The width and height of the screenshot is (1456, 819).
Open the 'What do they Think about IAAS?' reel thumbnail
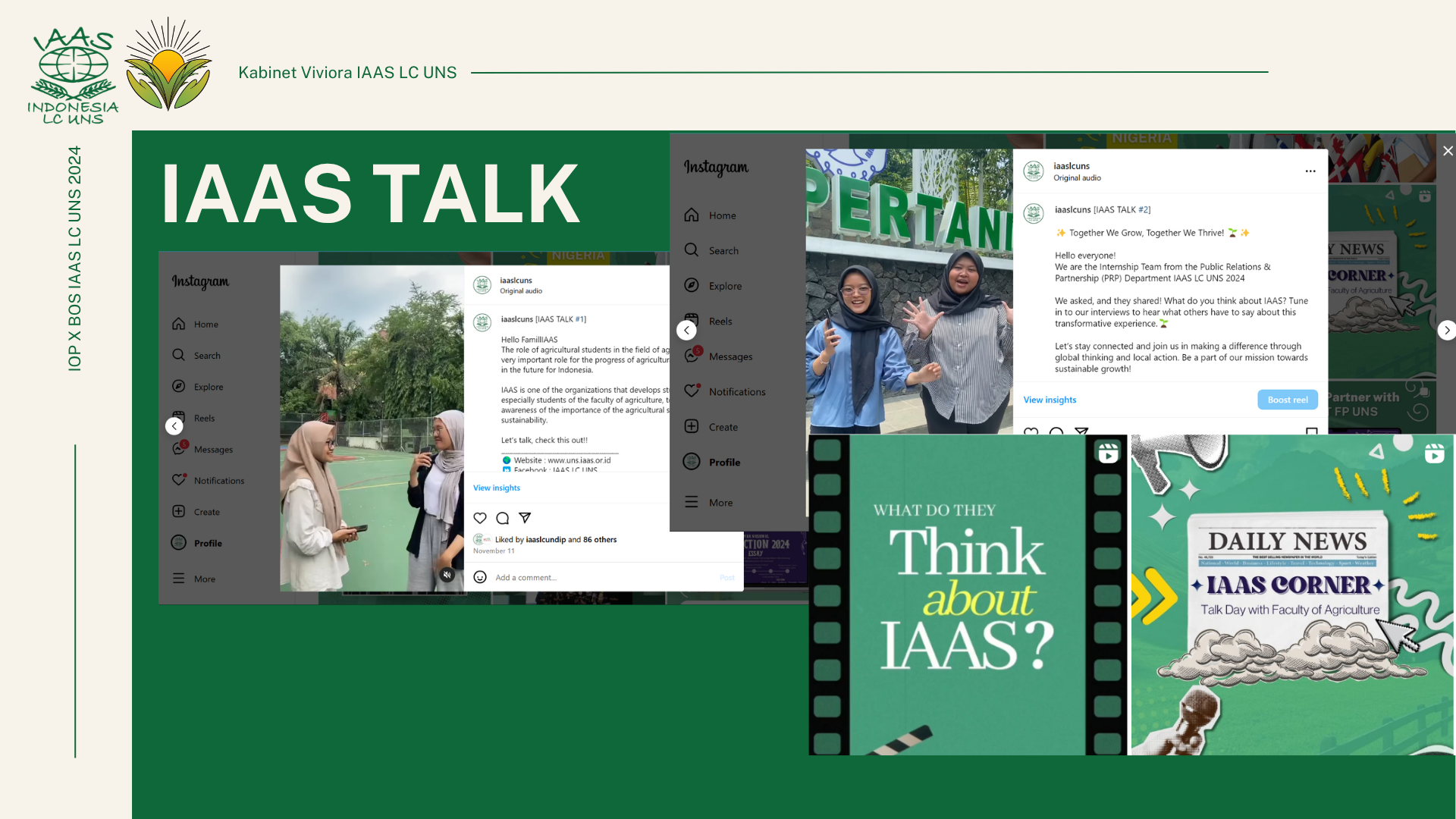click(x=968, y=595)
